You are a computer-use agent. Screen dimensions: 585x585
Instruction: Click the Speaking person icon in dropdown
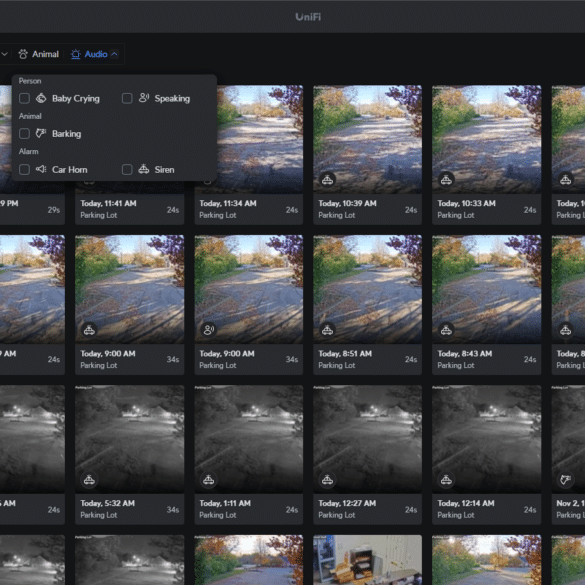(144, 98)
